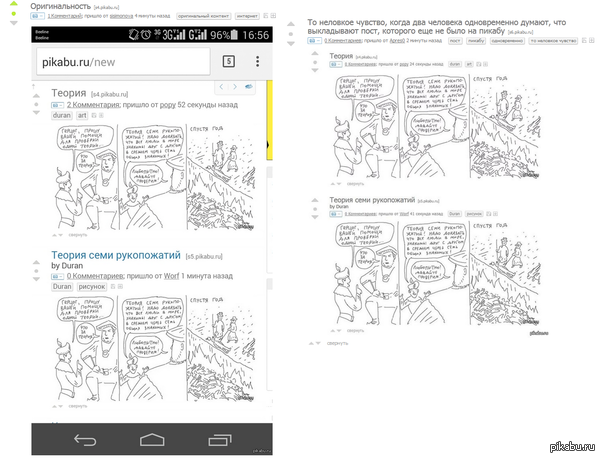Upvote the Теория post by pogy, 52 секунды

[36, 96]
